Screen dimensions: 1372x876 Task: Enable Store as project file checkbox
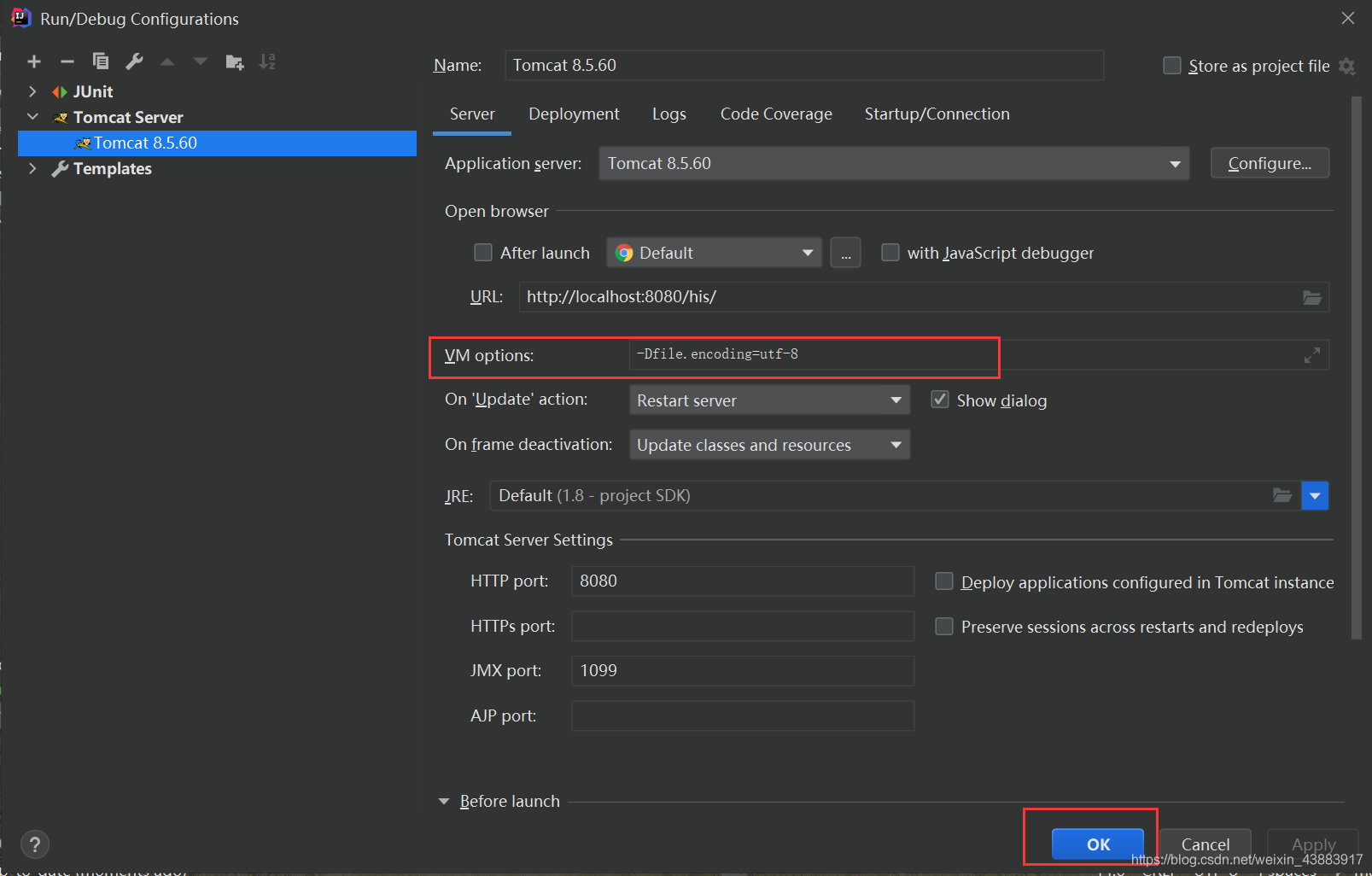click(1172, 66)
